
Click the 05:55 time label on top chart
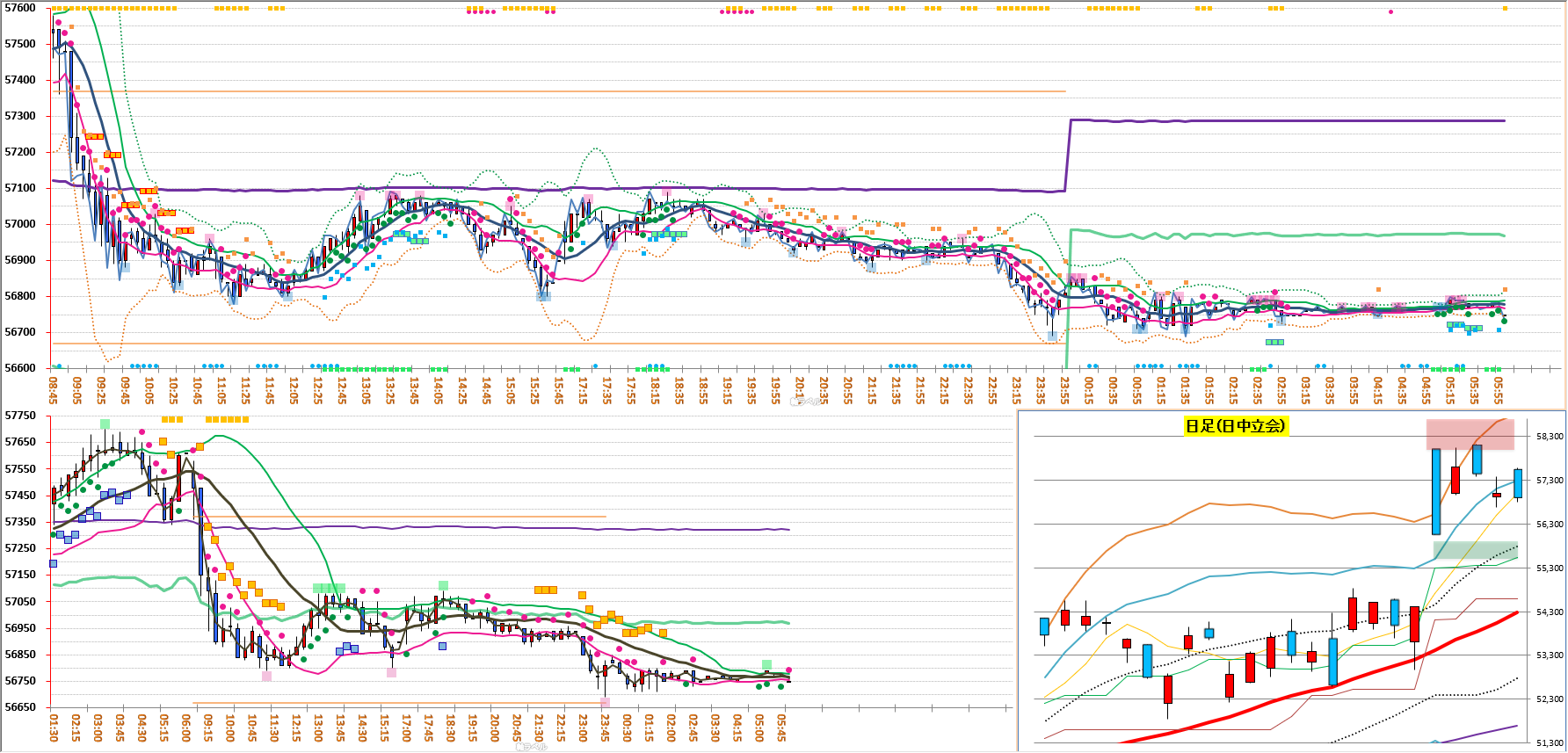coord(1499,389)
